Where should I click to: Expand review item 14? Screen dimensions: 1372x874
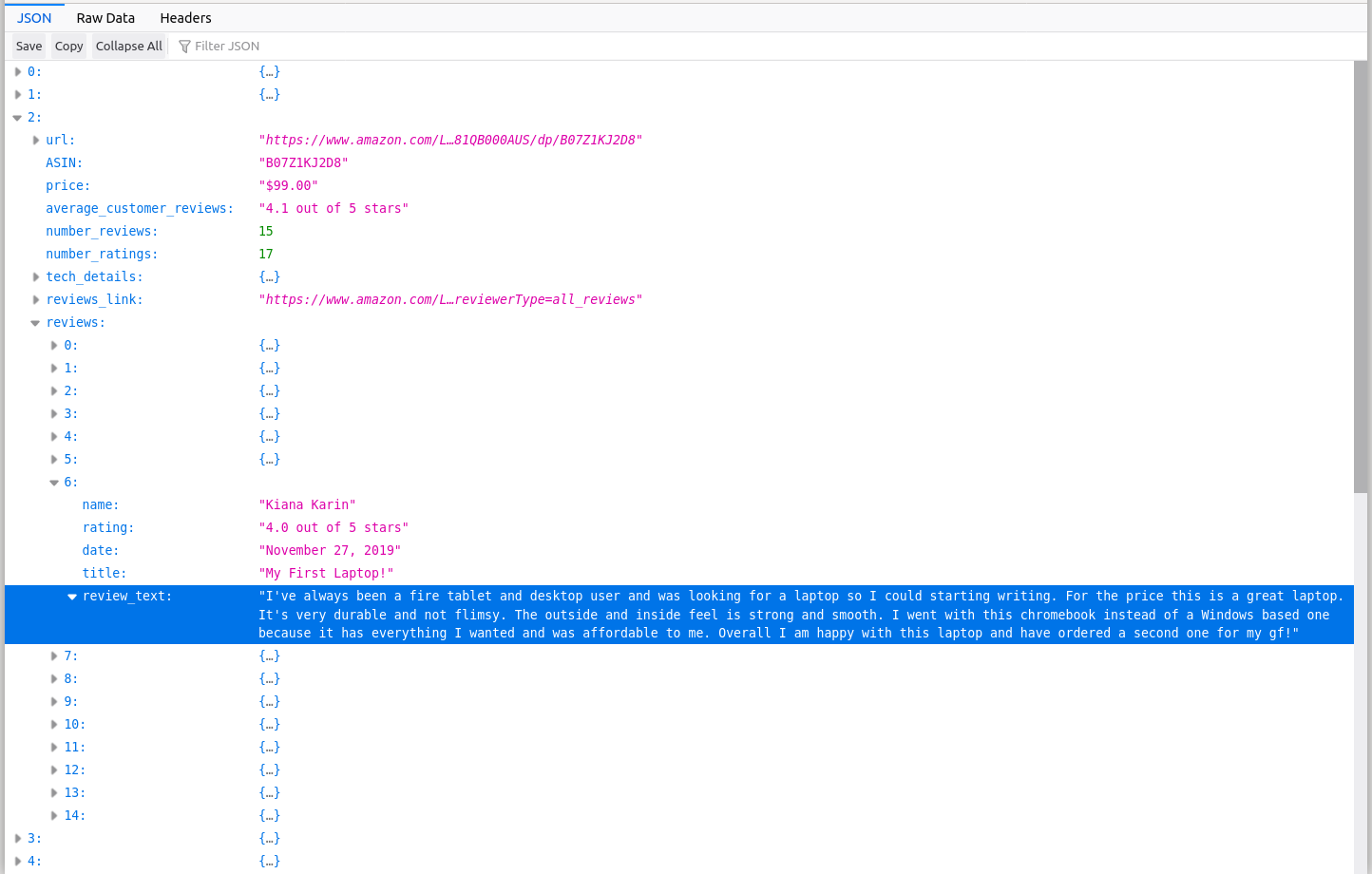pyautogui.click(x=54, y=816)
